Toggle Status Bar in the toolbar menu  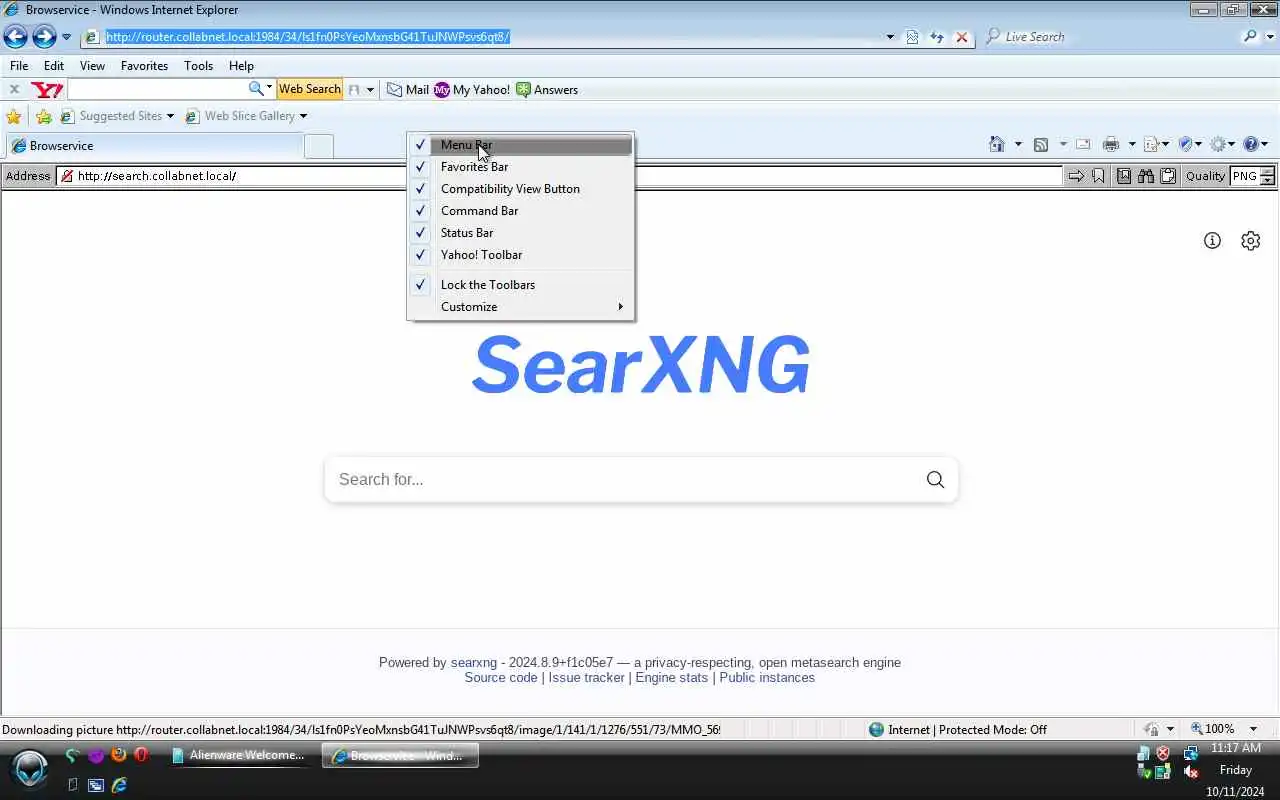tap(520, 233)
